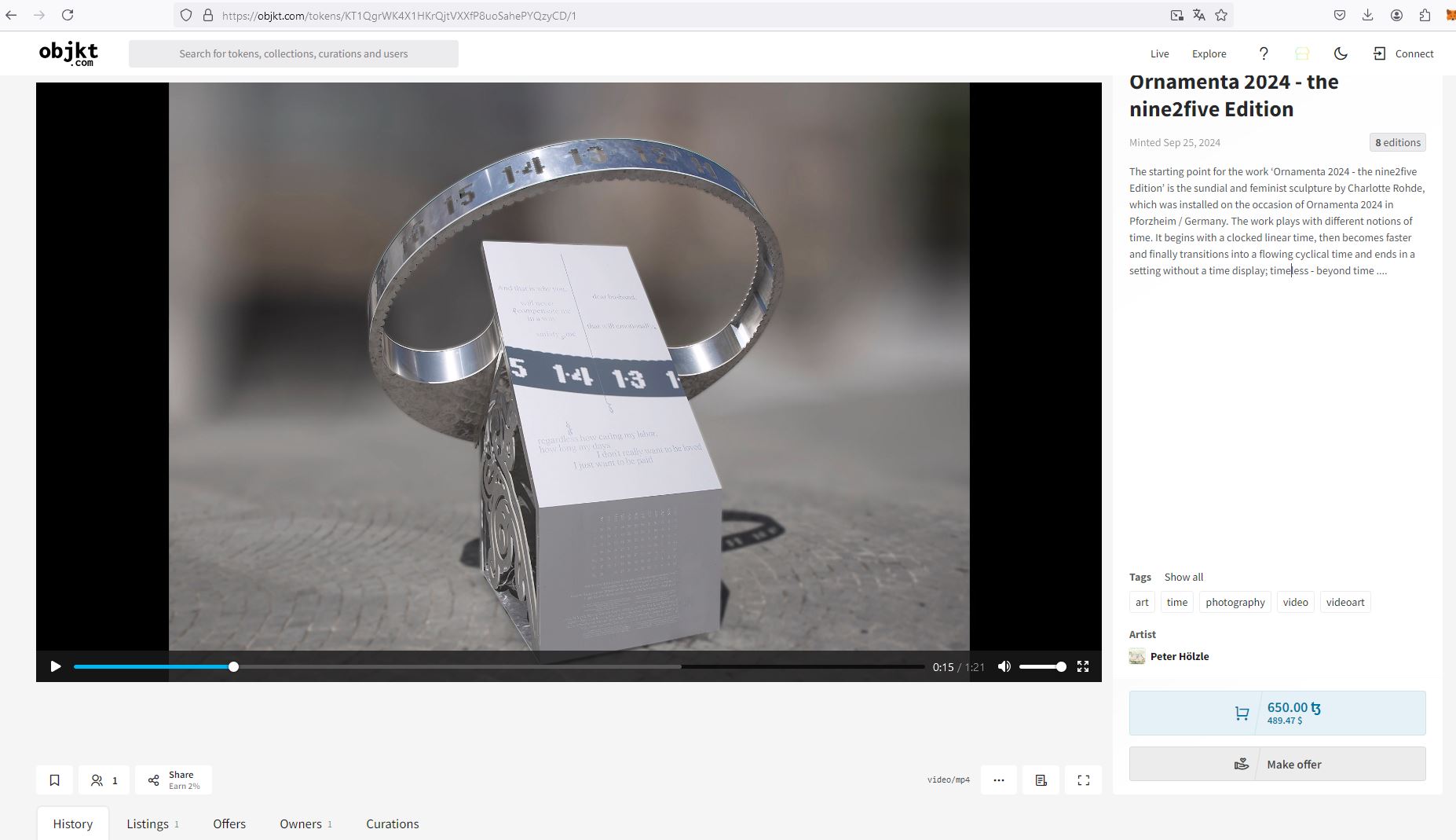Click Show all tags
Image resolution: width=1456 pixels, height=840 pixels.
1183,577
